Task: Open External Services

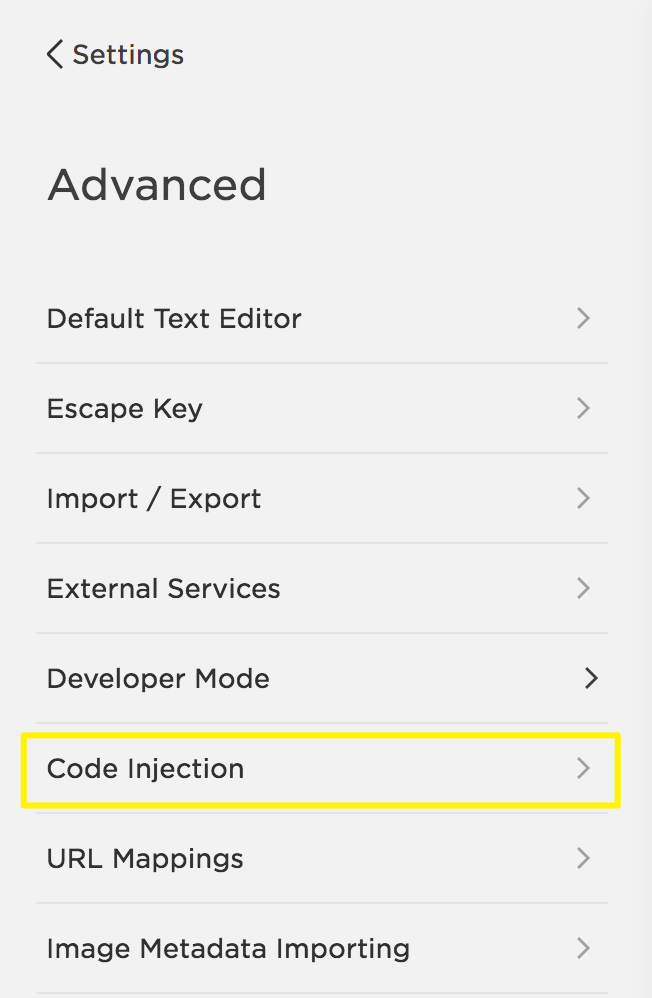Action: pyautogui.click(x=163, y=589)
